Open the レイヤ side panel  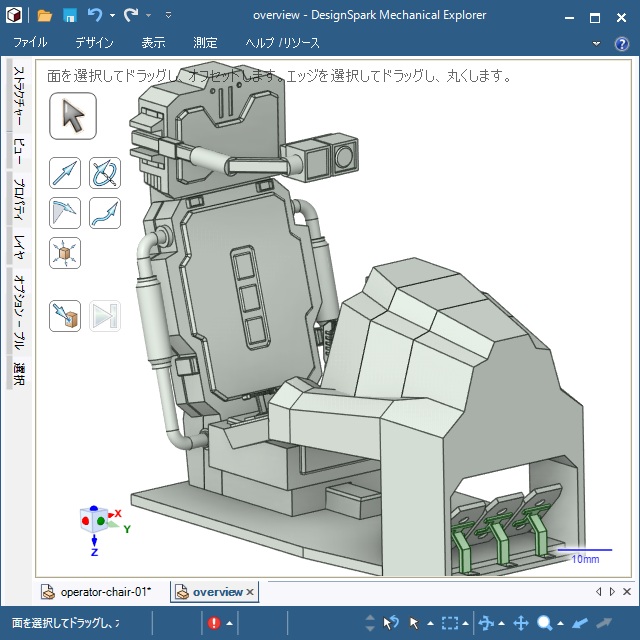coord(19,247)
